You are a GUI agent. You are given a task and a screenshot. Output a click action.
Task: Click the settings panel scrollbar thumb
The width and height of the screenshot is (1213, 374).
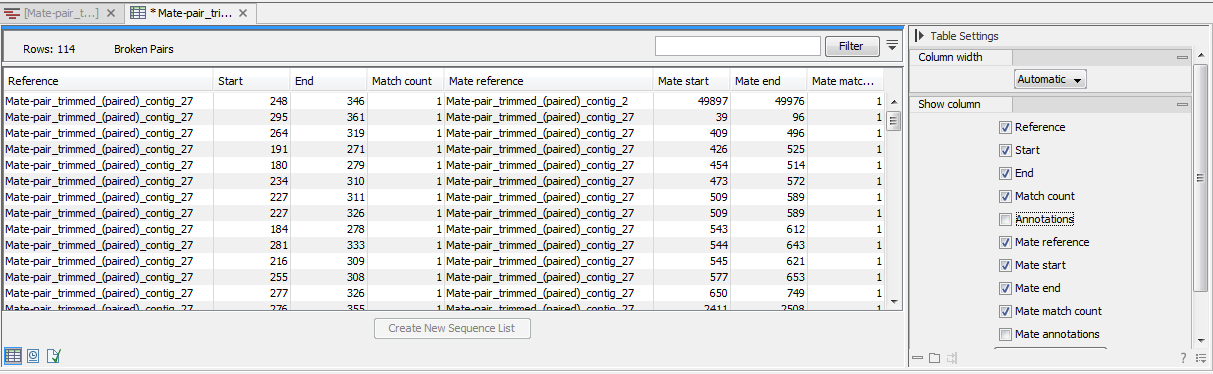click(1201, 178)
